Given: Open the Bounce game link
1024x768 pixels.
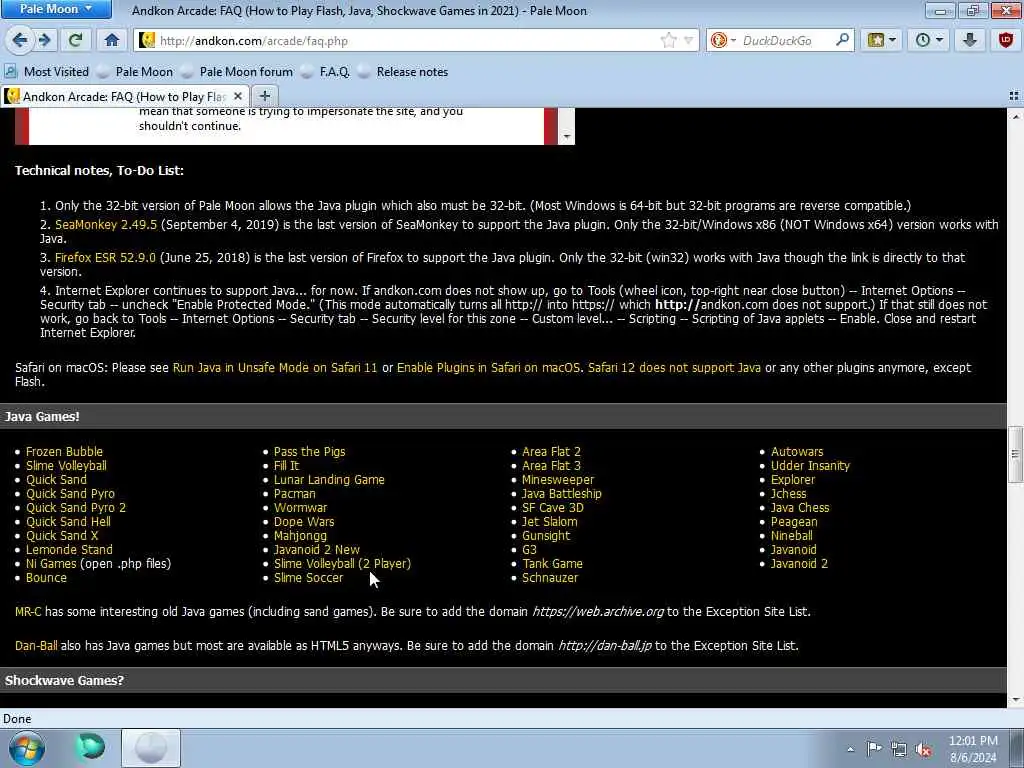Looking at the screenshot, I should click(46, 578).
